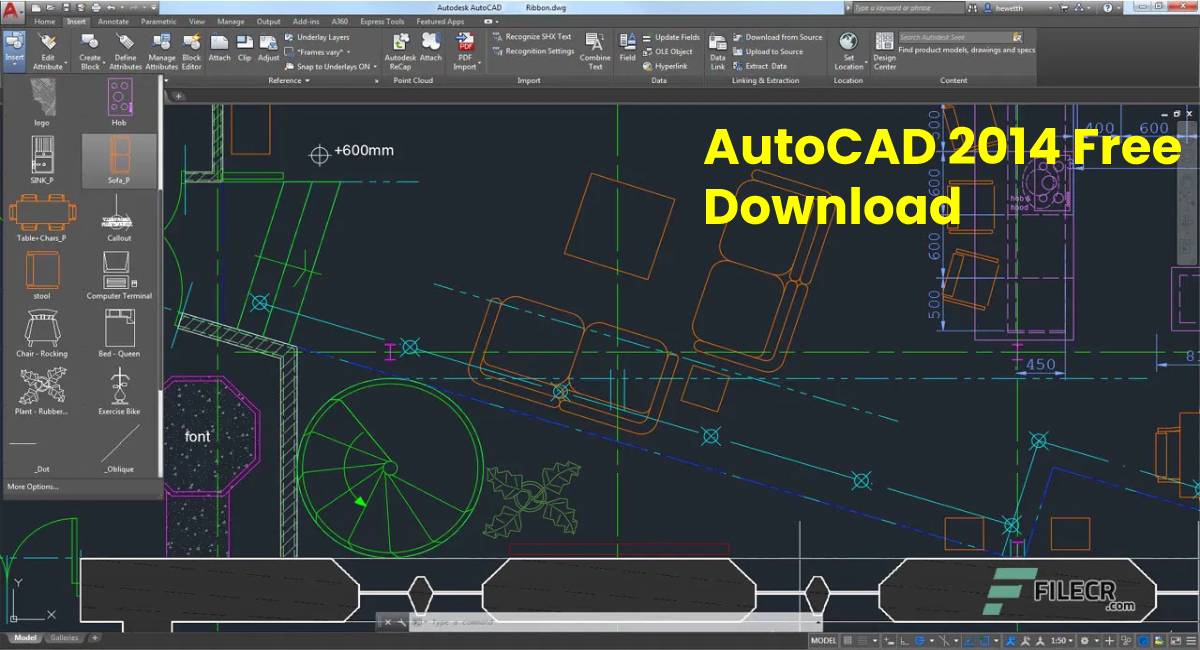Insert a Field
This screenshot has width=1200, height=650.
[627, 48]
